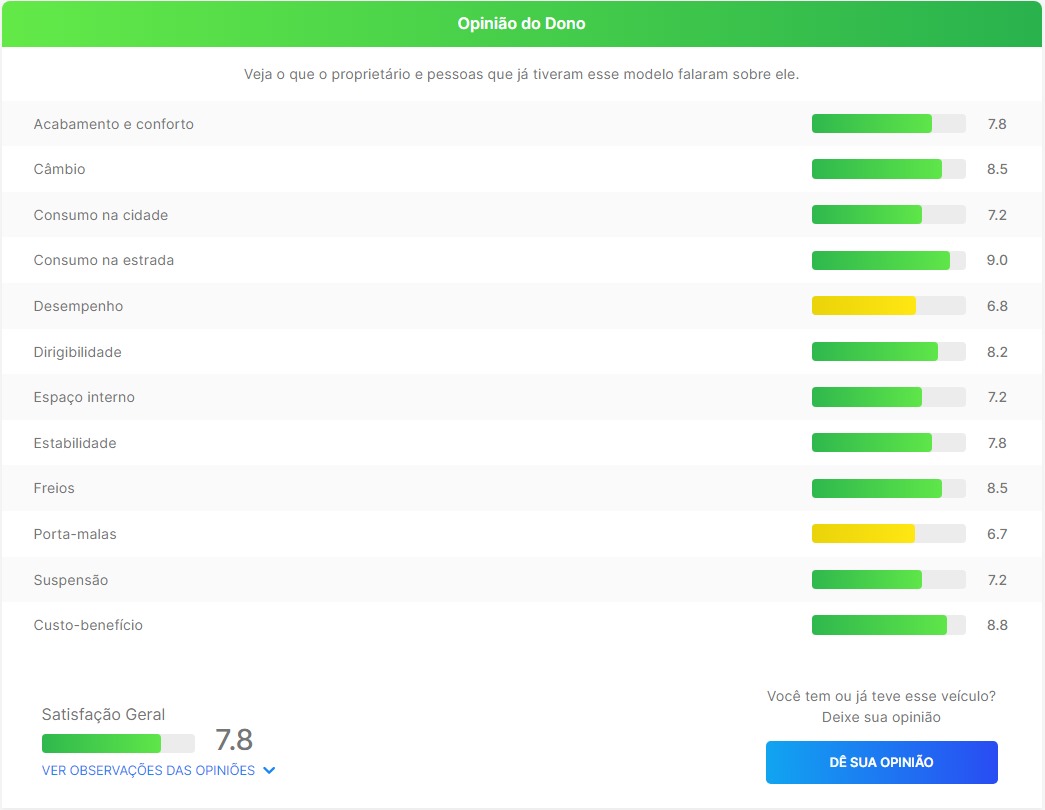Click the 7.2 score for Suspensão
The width and height of the screenshot is (1045, 810).
(997, 580)
